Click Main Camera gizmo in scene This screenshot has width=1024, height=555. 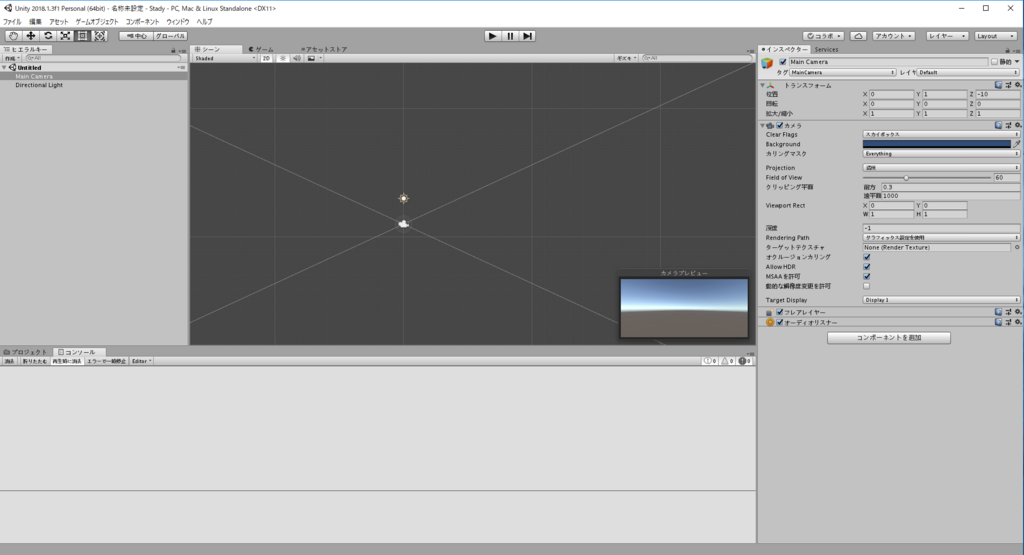[404, 224]
